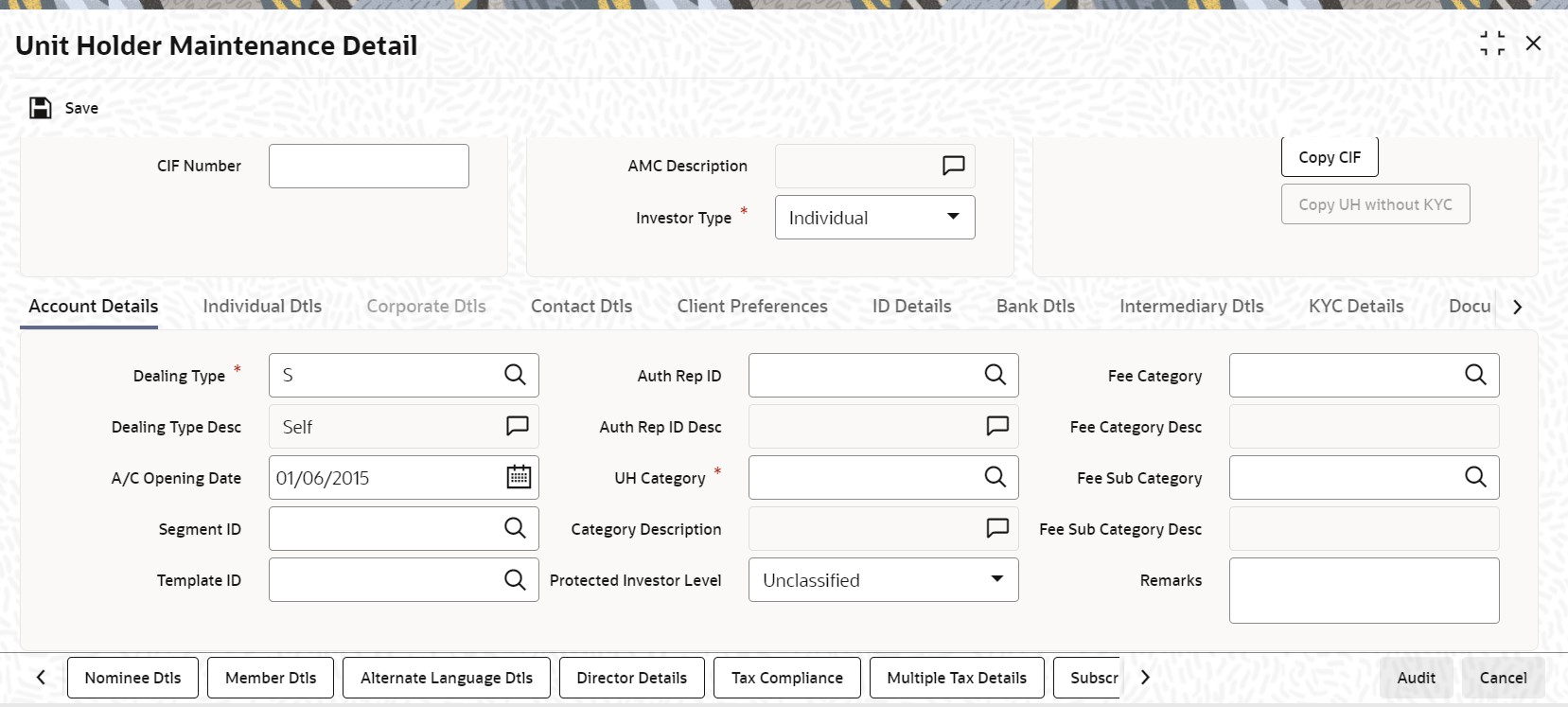View AMC Description comment popup icon
Screen dimensions: 1568x707
pos(954,166)
